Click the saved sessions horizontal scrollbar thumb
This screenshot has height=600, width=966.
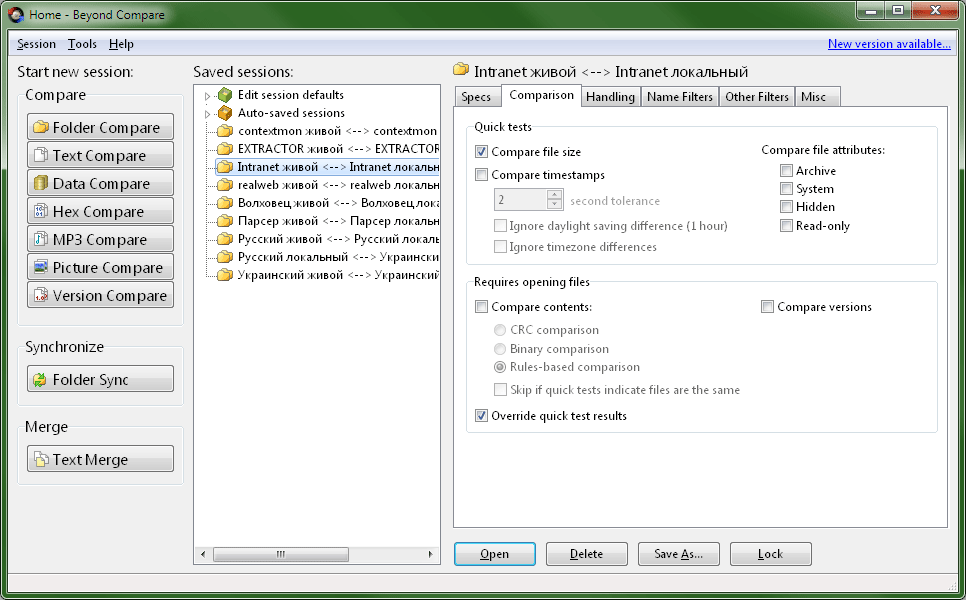pos(281,554)
